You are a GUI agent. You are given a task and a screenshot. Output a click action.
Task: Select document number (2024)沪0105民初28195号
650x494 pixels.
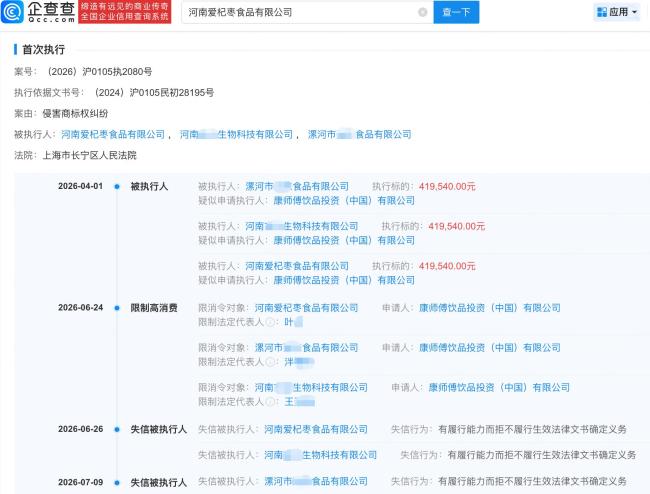click(153, 92)
